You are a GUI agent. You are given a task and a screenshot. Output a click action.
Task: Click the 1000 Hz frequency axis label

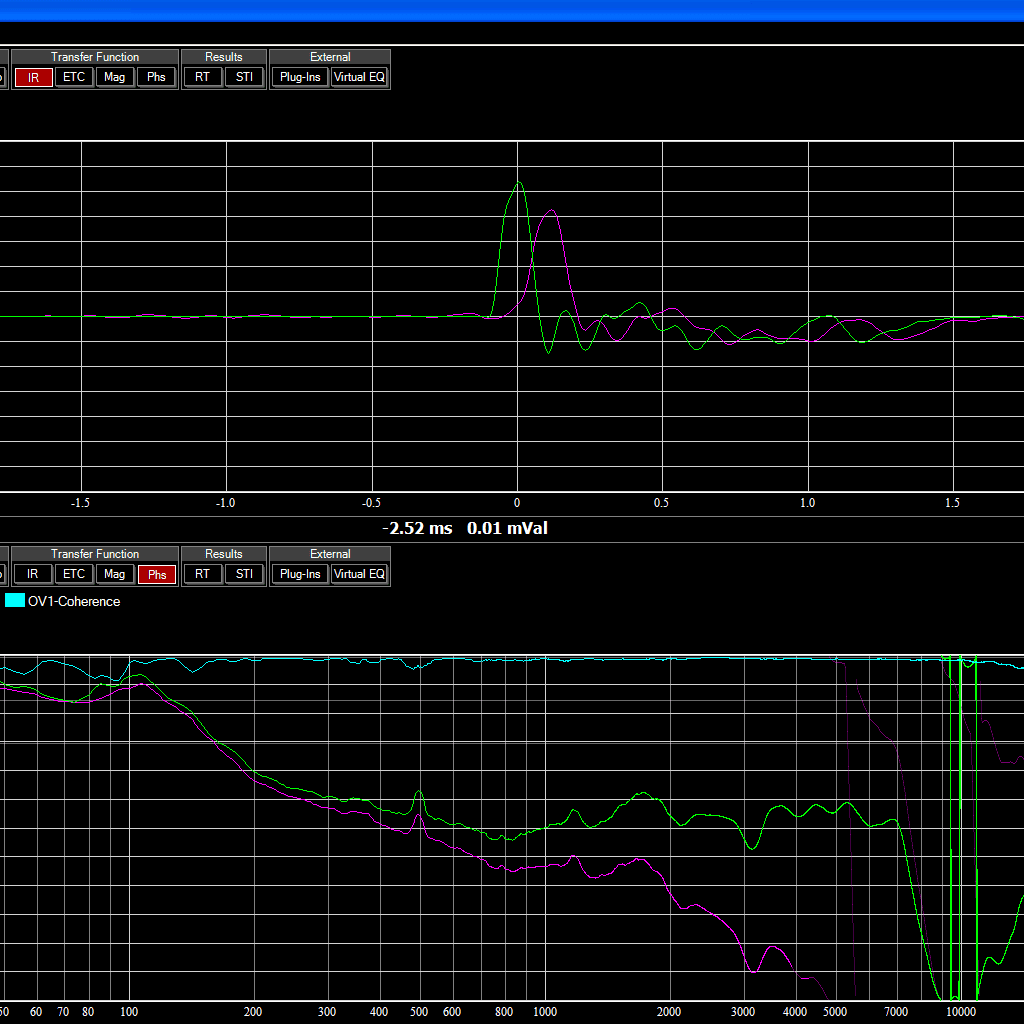click(x=545, y=1012)
